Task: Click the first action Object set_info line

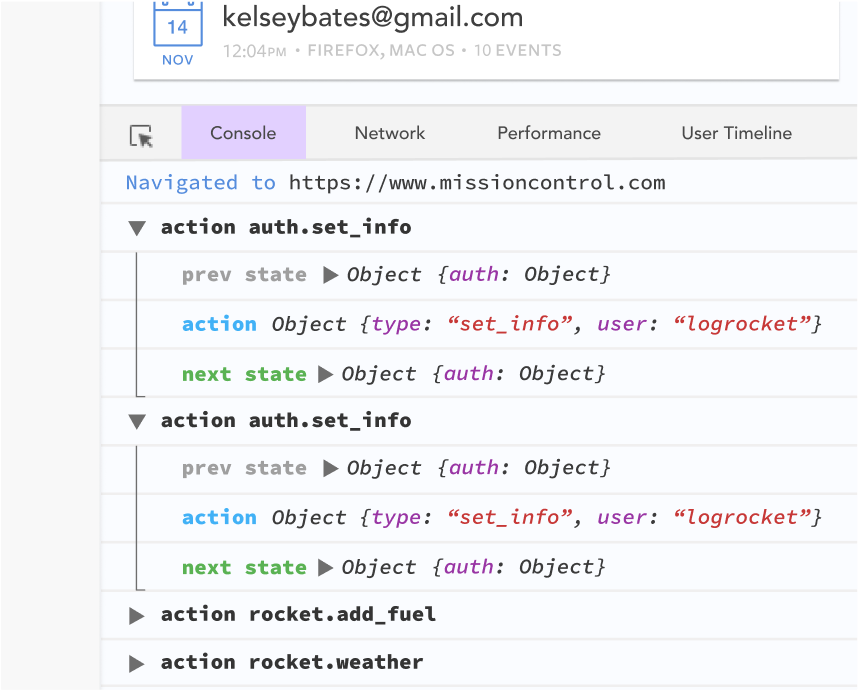Action: click(x=501, y=324)
